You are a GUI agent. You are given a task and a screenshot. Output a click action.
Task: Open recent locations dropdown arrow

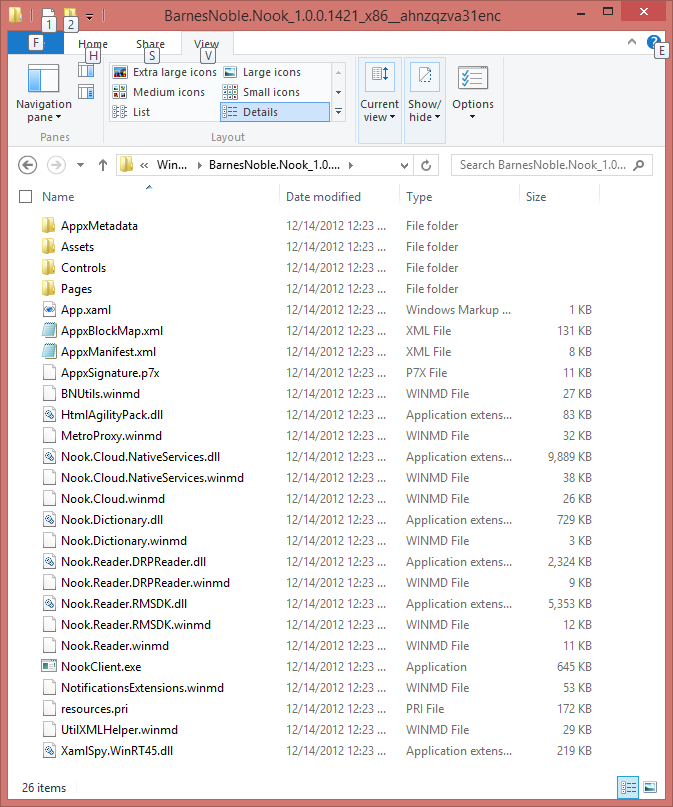pos(80,165)
